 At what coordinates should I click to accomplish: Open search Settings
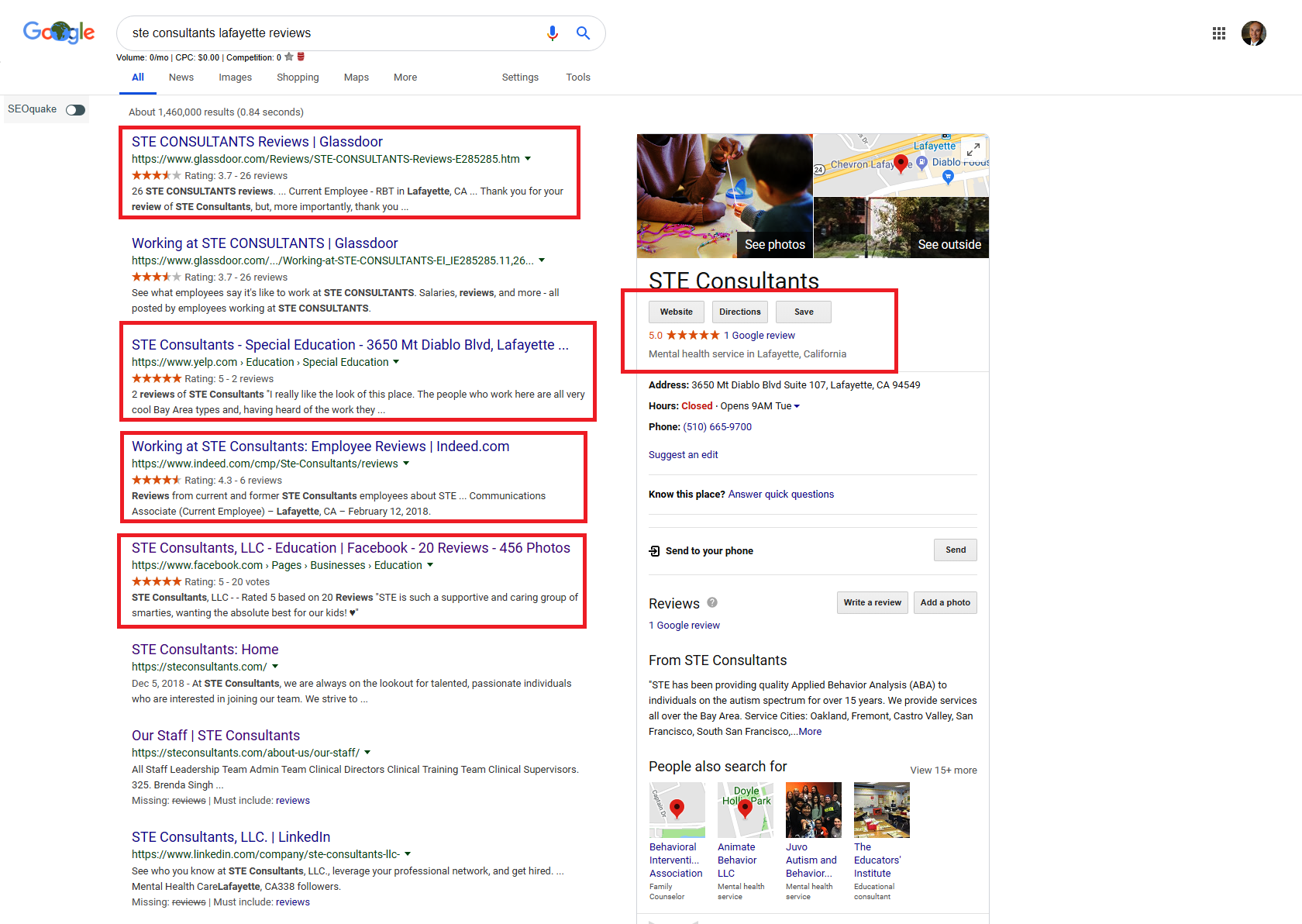click(520, 78)
